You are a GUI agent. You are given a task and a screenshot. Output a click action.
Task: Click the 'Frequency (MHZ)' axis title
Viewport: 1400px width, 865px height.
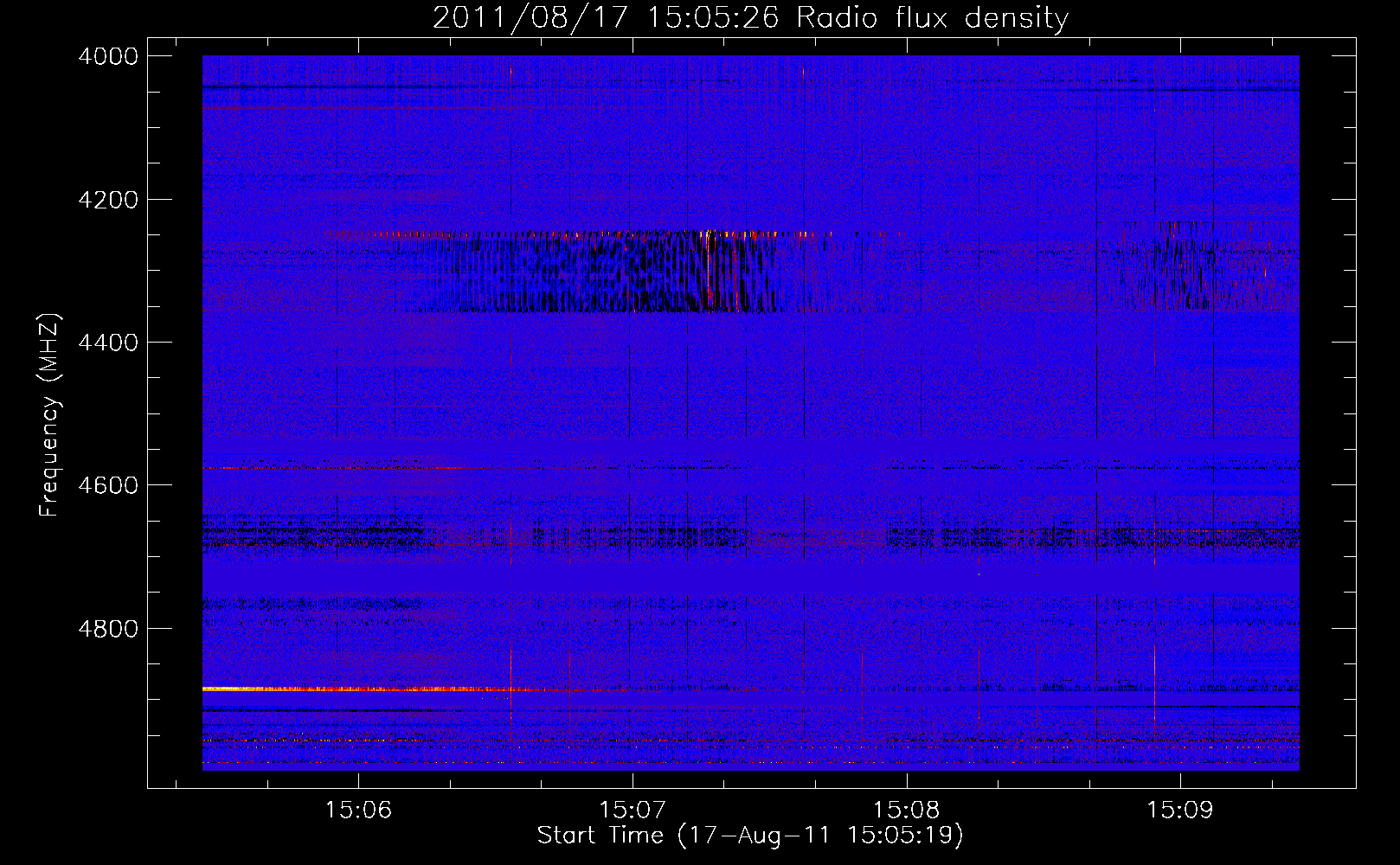49,414
